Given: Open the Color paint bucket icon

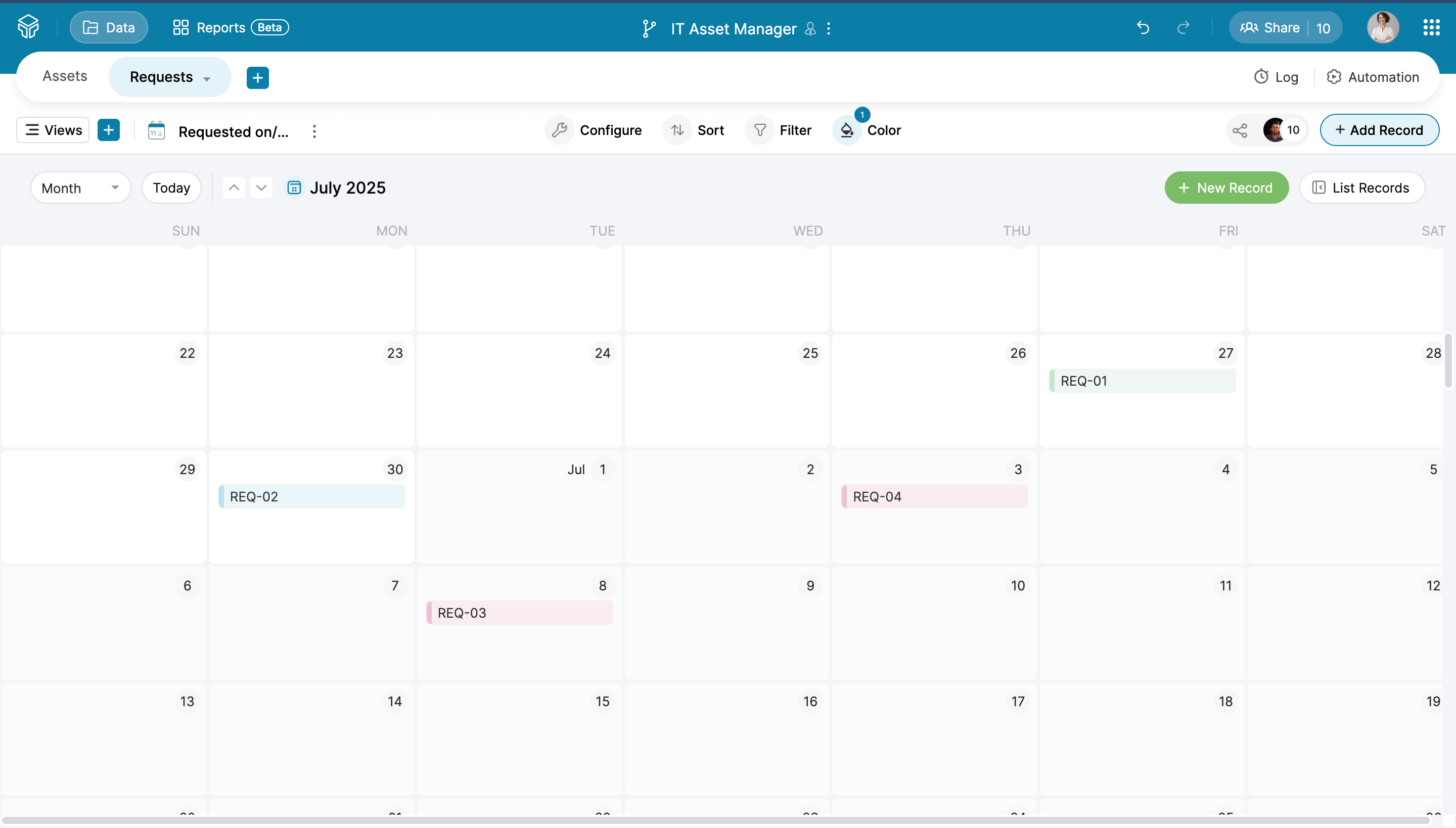Looking at the screenshot, I should 847,130.
